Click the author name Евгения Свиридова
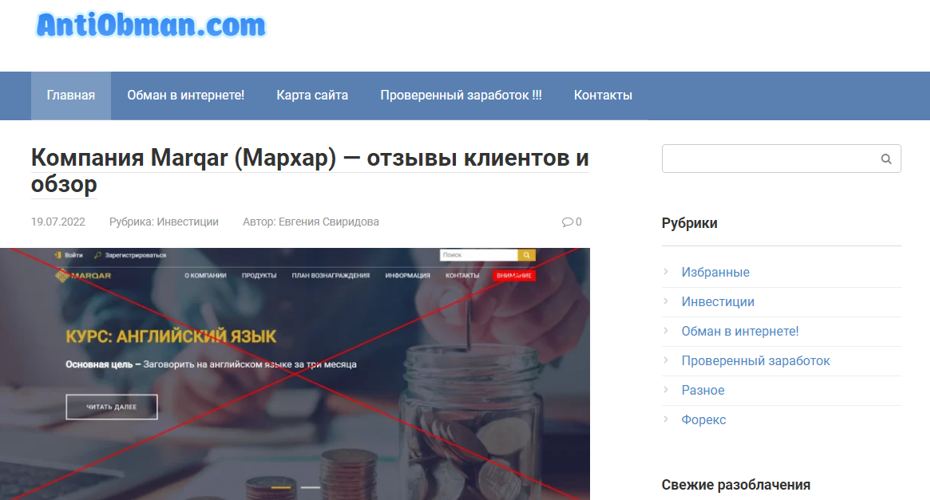The height and width of the screenshot is (500, 930). 329,222
